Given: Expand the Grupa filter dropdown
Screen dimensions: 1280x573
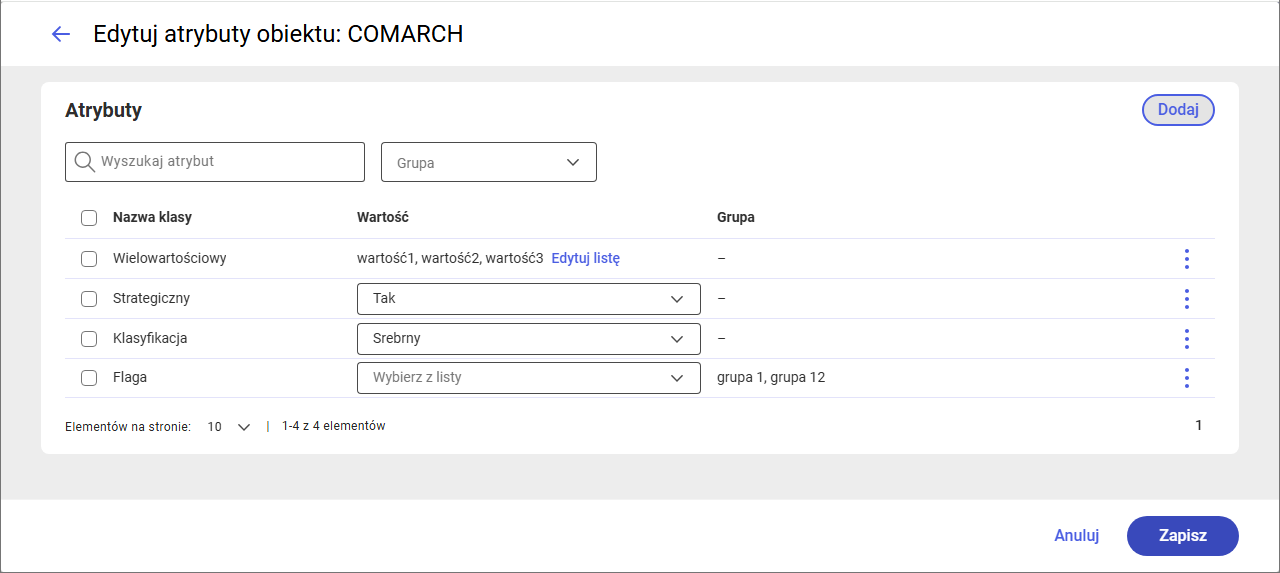Looking at the screenshot, I should pyautogui.click(x=489, y=162).
